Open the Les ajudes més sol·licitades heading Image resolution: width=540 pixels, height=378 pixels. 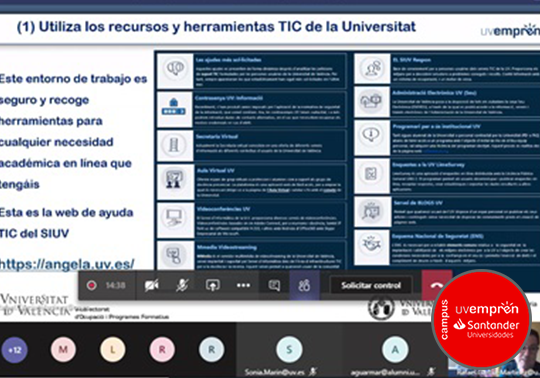228,60
